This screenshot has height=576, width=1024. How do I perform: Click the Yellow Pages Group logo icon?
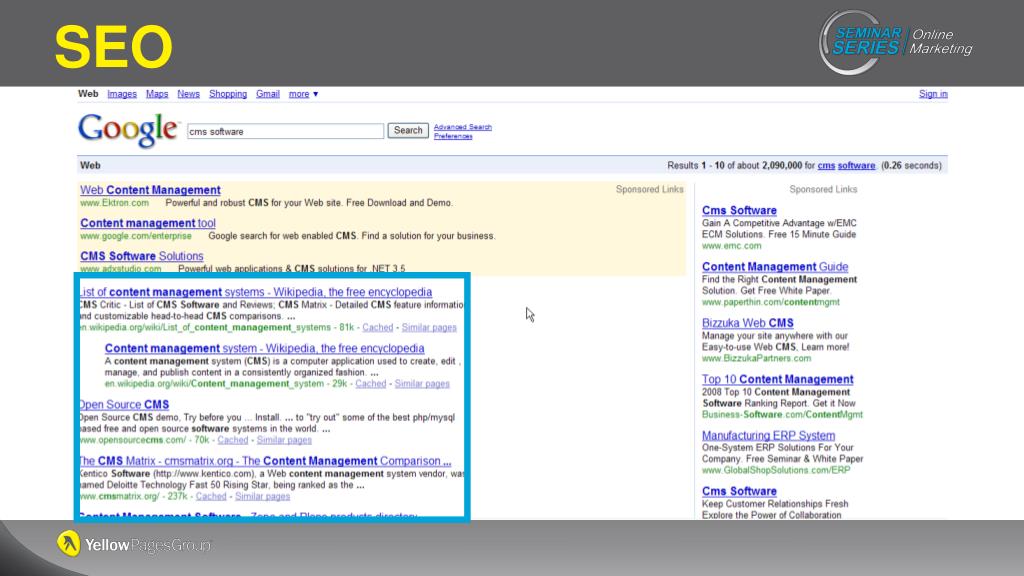69,543
